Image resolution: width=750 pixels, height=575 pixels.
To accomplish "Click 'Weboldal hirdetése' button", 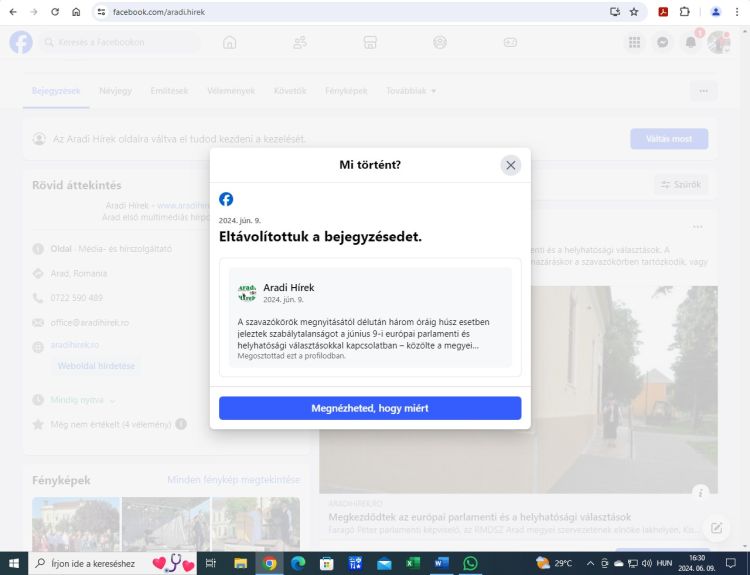I will tap(96, 366).
